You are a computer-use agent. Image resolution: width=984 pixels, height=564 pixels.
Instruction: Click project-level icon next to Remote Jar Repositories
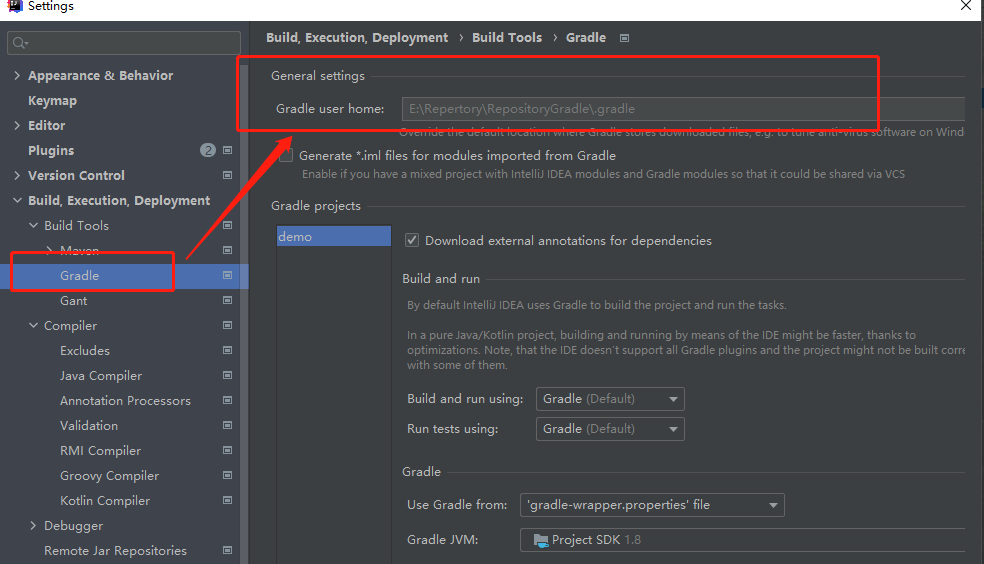227,550
